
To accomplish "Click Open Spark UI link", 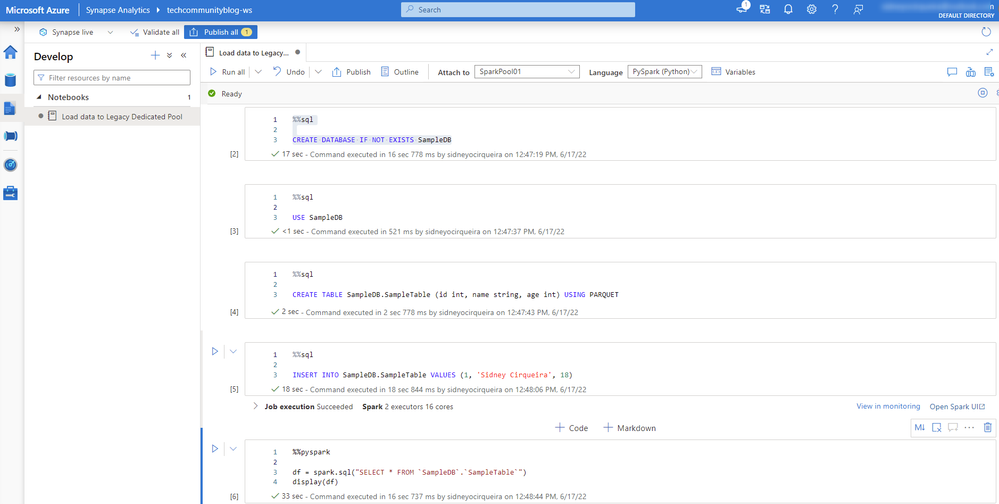I will click(x=957, y=407).
